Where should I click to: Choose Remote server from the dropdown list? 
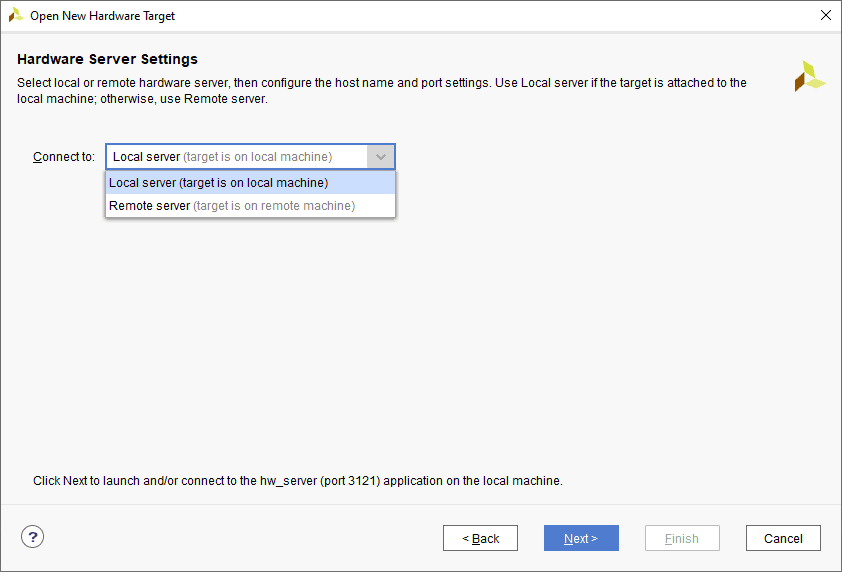pyautogui.click(x=149, y=206)
